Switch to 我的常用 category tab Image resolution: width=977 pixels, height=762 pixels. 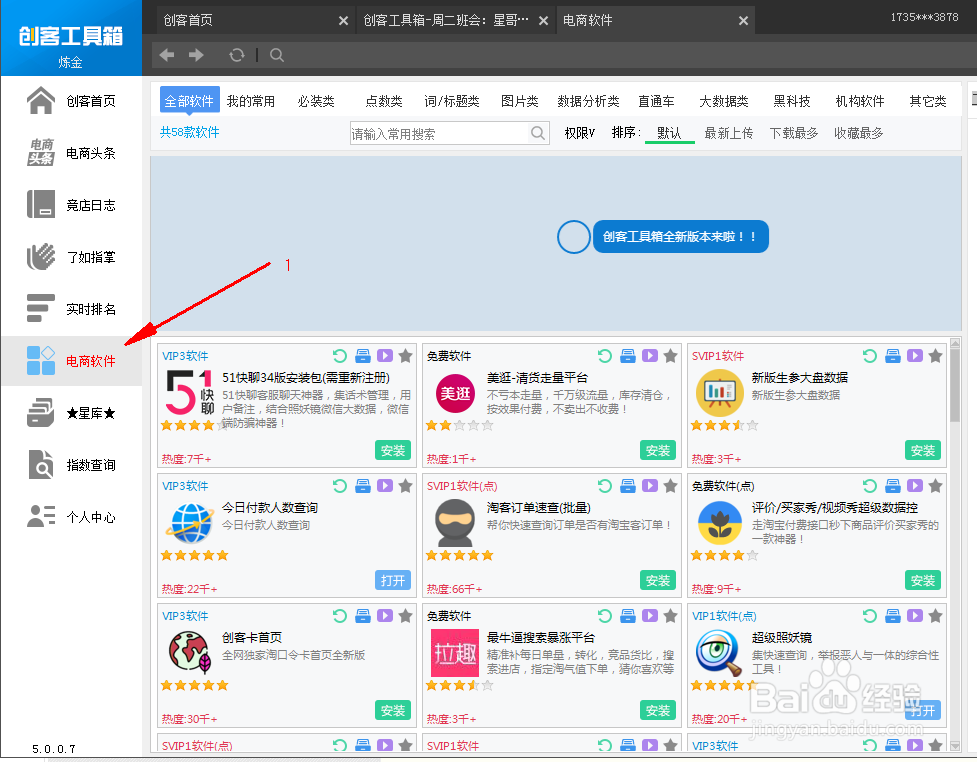250,101
